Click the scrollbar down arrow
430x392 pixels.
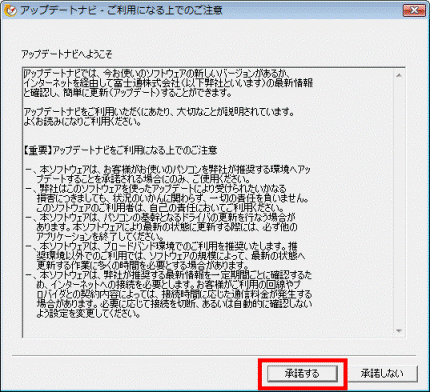pyautogui.click(x=399, y=331)
